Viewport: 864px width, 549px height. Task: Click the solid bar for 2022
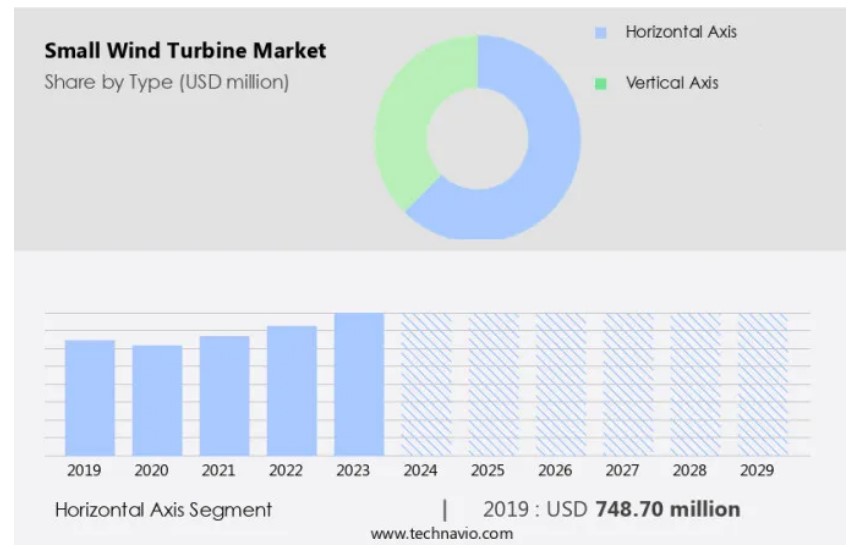[291, 391]
